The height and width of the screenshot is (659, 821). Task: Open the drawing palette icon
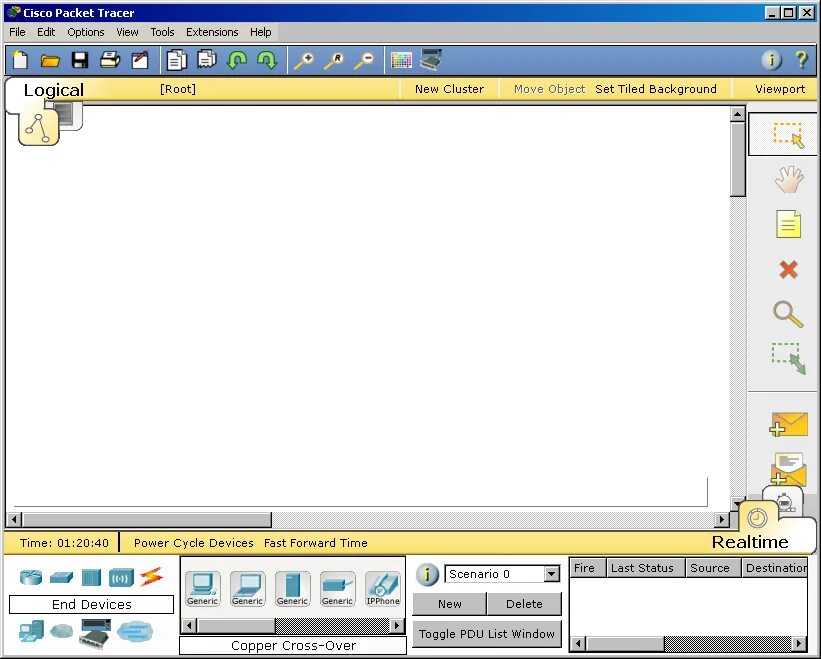[402, 60]
